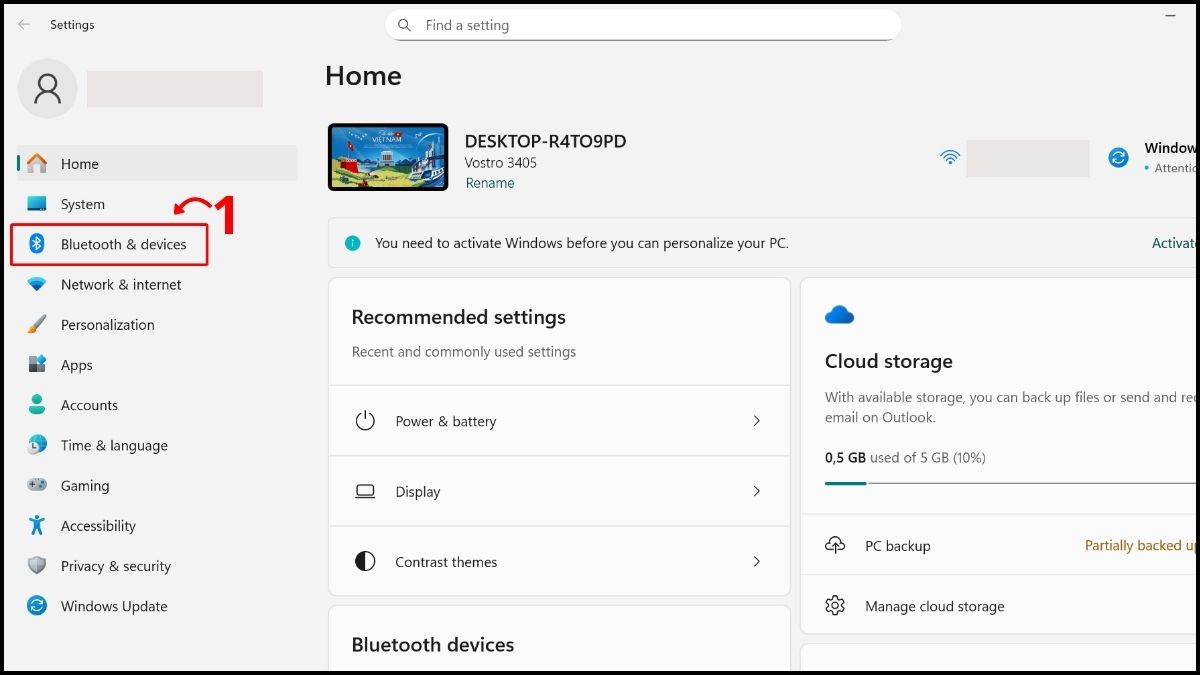
Task: Click the Power & battery power icon
Action: [x=365, y=421]
